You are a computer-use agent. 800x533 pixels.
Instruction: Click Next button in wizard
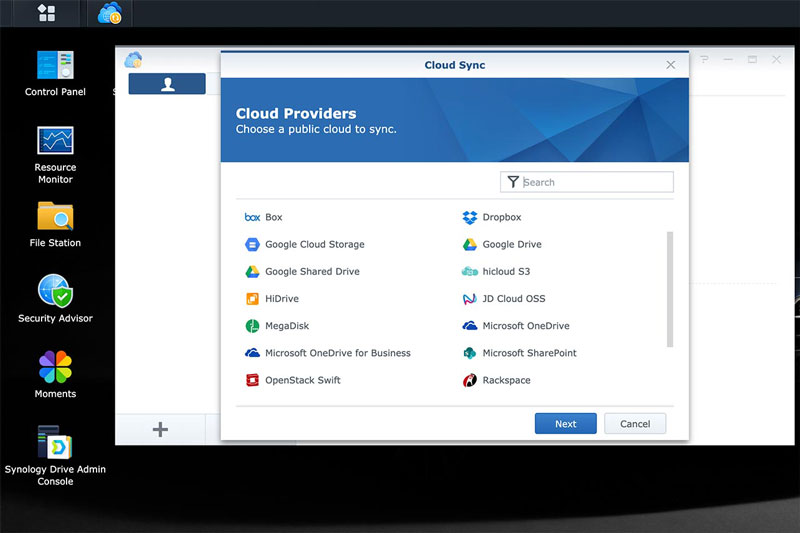click(565, 424)
